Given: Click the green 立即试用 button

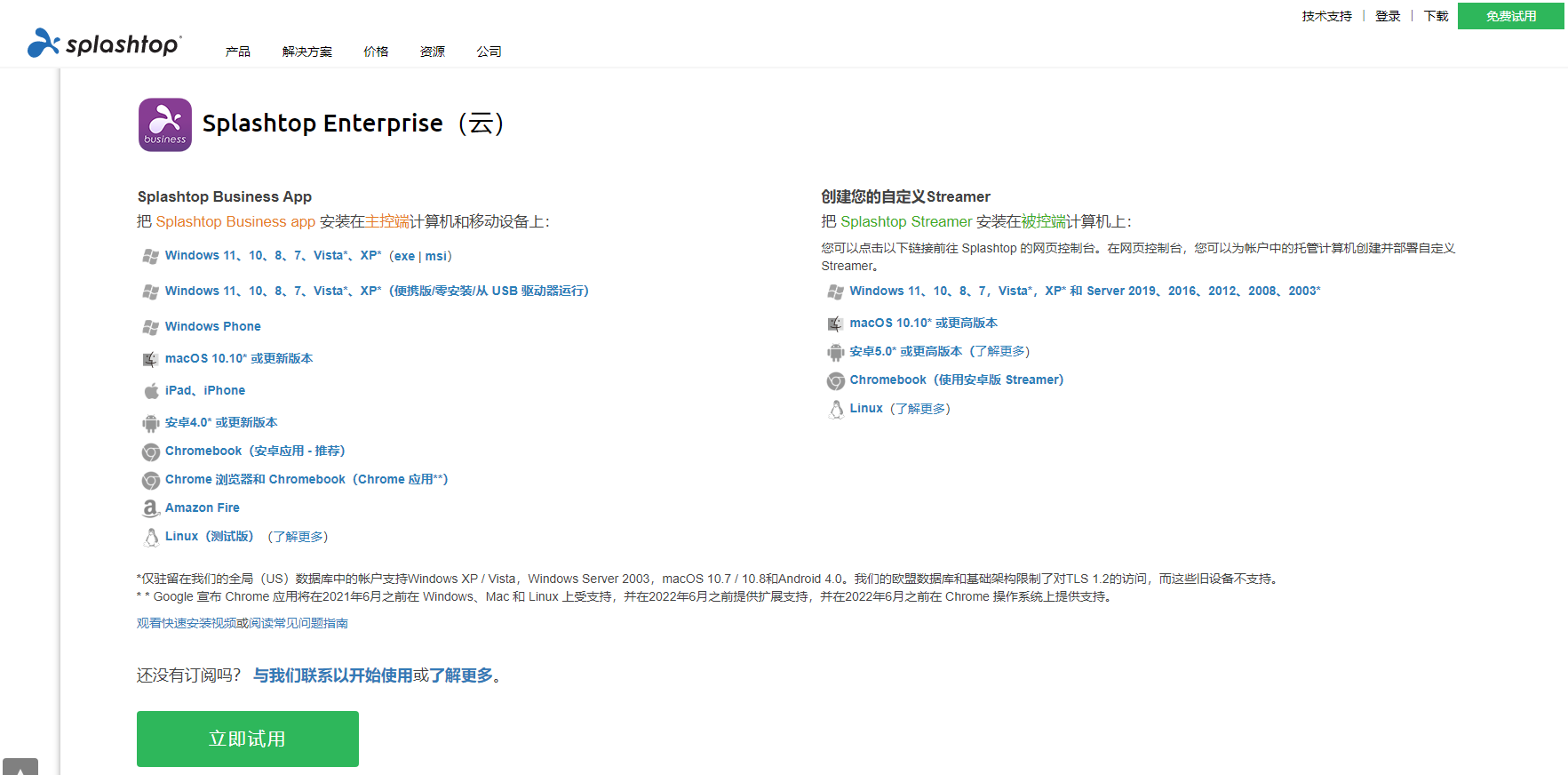Looking at the screenshot, I should (248, 739).
